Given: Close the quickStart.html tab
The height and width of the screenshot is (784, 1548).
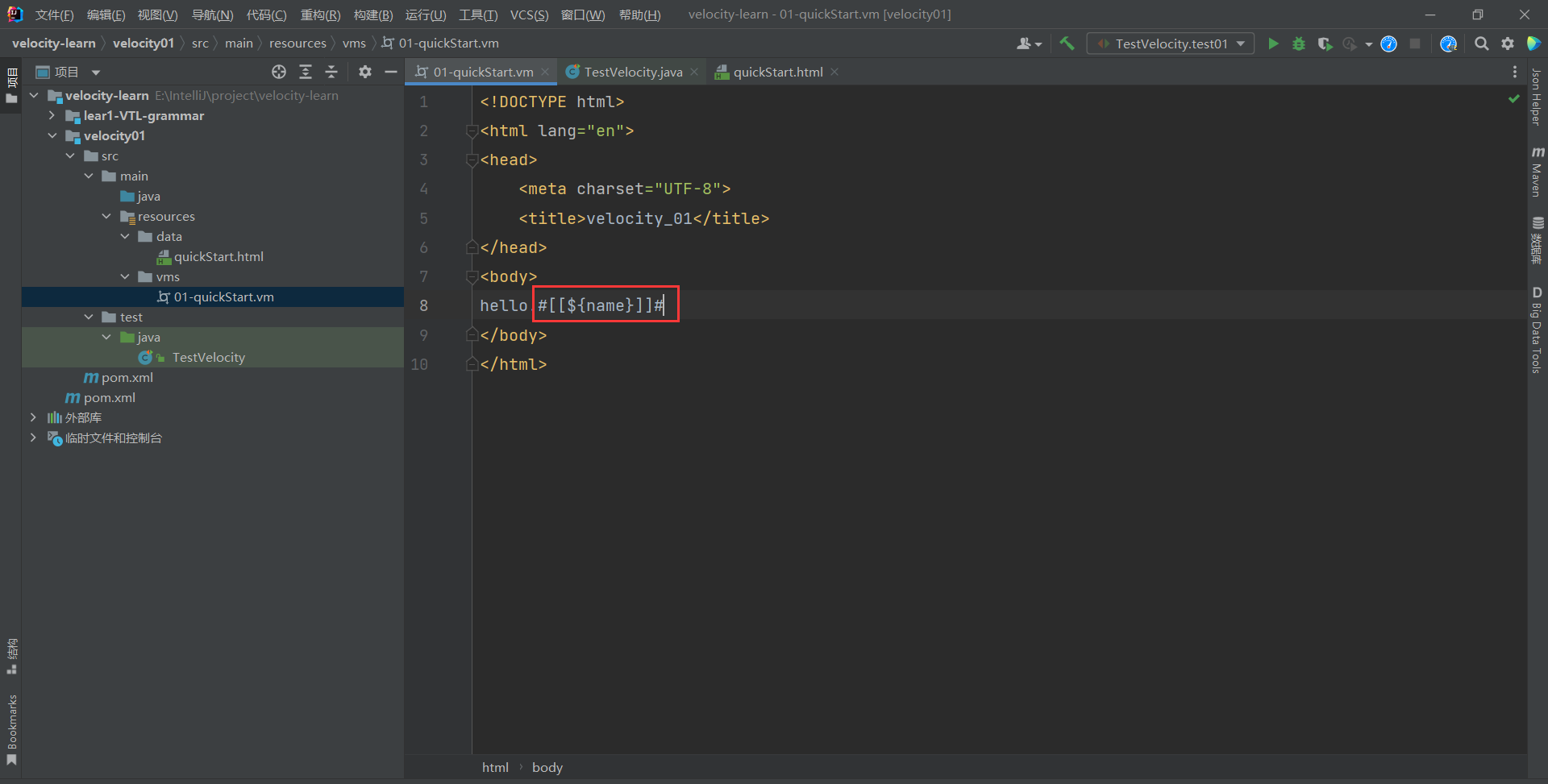Looking at the screenshot, I should point(834,72).
